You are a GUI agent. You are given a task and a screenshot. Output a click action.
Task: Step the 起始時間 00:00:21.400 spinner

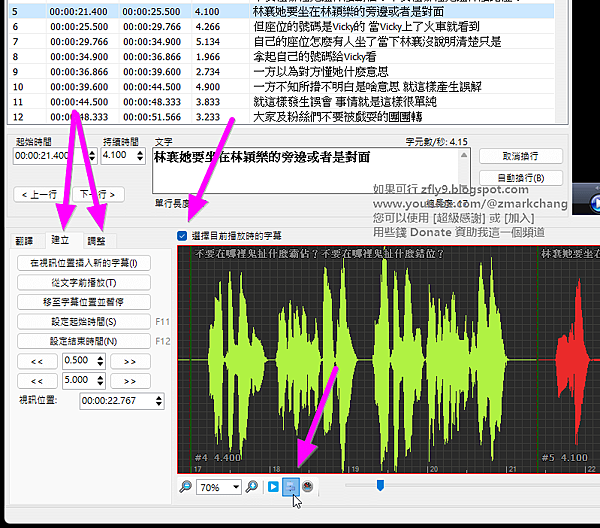[x=92, y=156]
